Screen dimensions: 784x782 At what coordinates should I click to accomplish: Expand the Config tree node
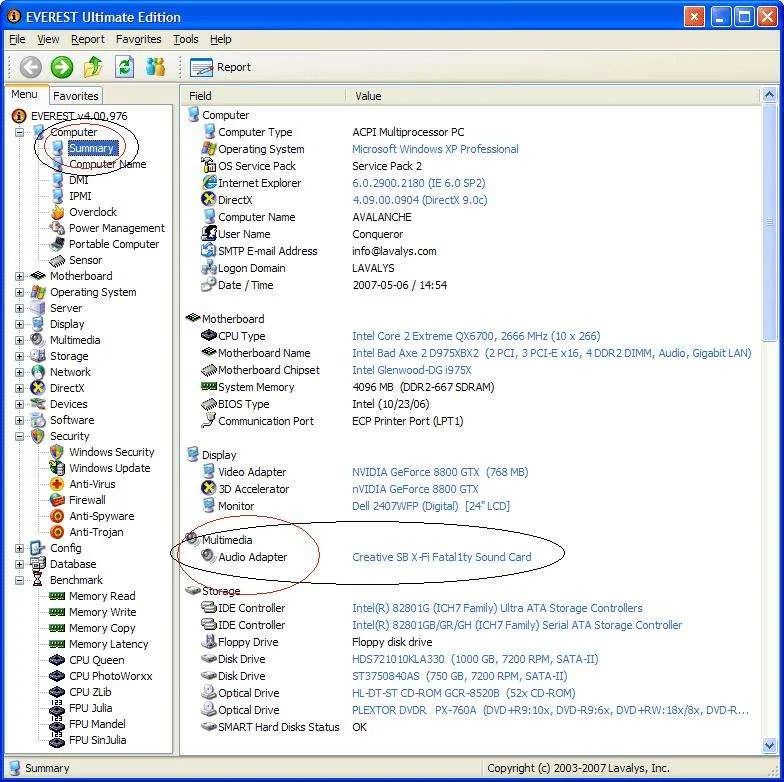(19, 548)
